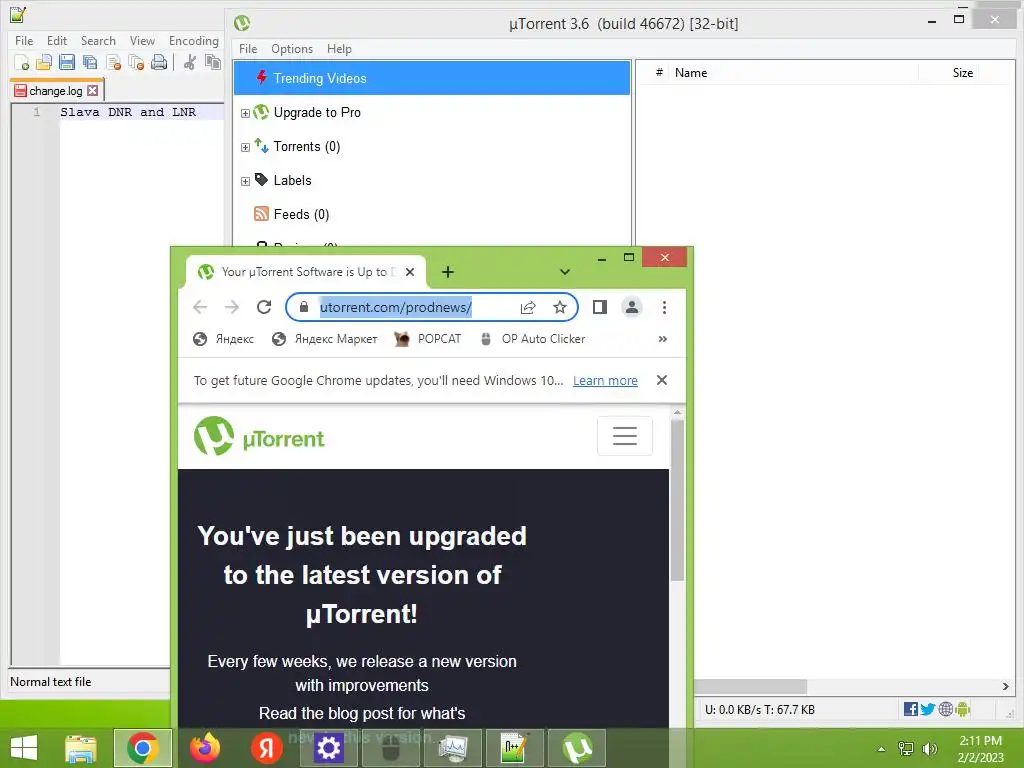Click the Twitter icon in µTorrent status bar

pyautogui.click(x=927, y=709)
